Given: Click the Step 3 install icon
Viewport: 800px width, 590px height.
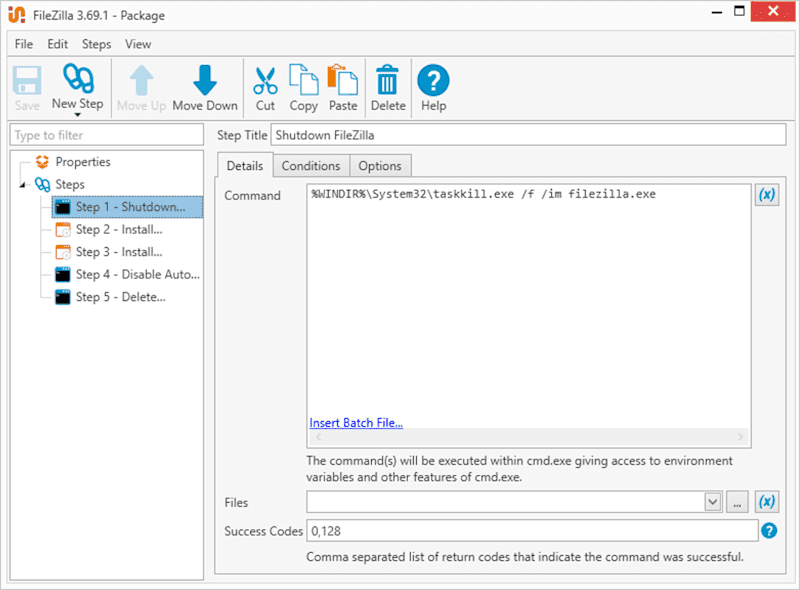Looking at the screenshot, I should tap(63, 252).
